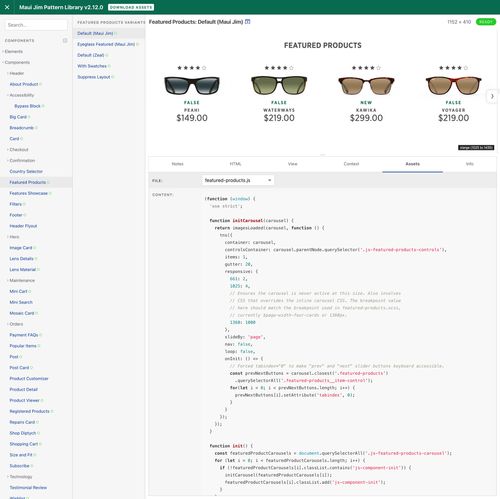Click the Voyager sunglasses image
This screenshot has height=499, width=500.
pyautogui.click(x=454, y=85)
